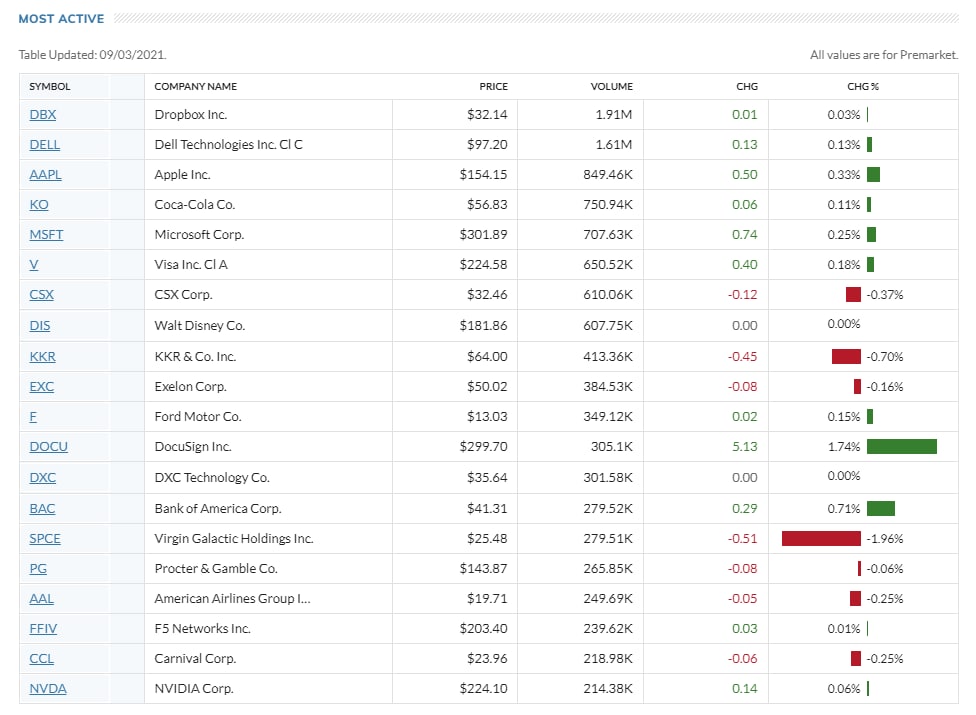
Task: Go to the DXC quote page
Action: coord(42,477)
